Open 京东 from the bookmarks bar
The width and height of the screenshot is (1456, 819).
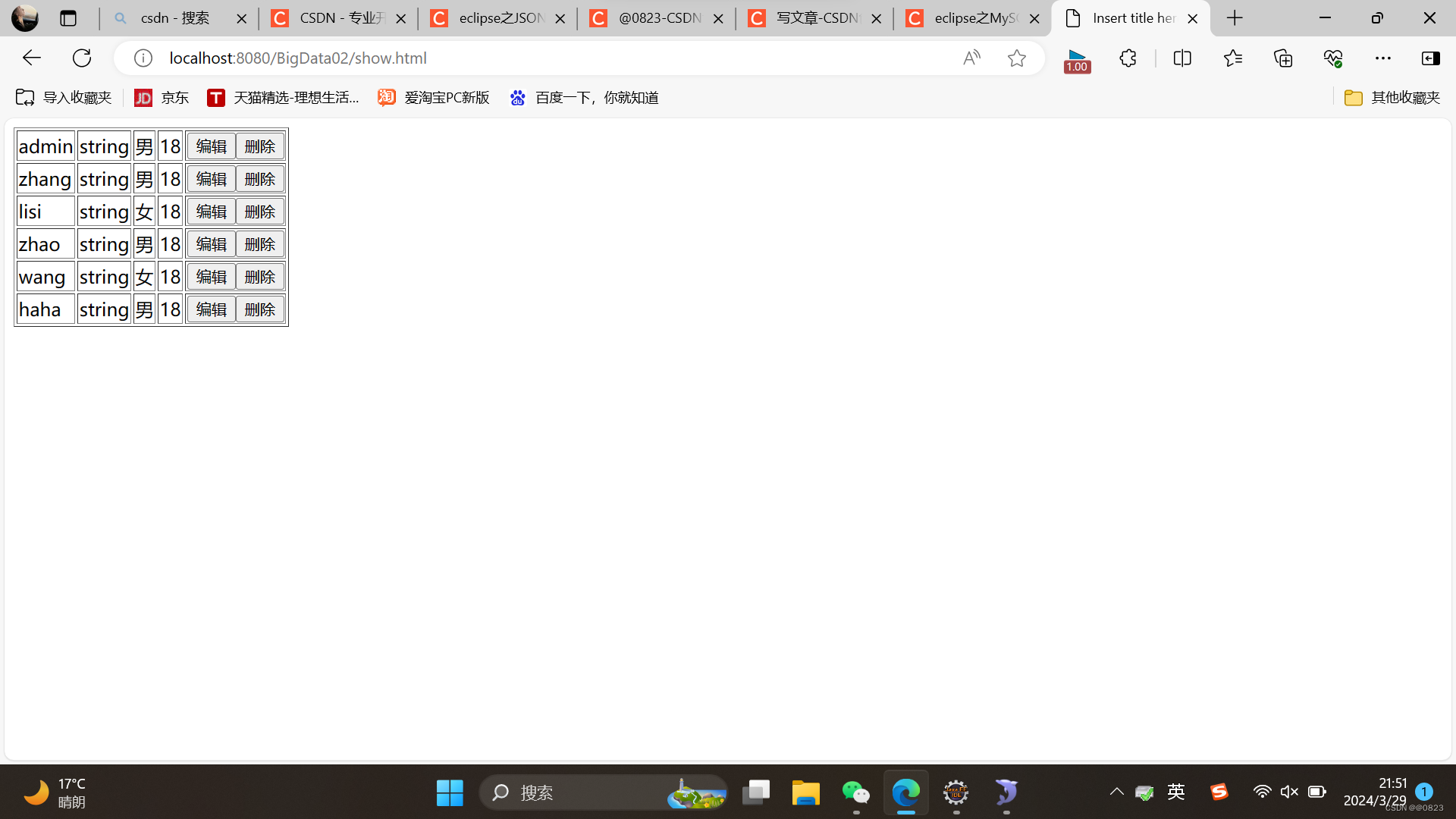point(162,98)
